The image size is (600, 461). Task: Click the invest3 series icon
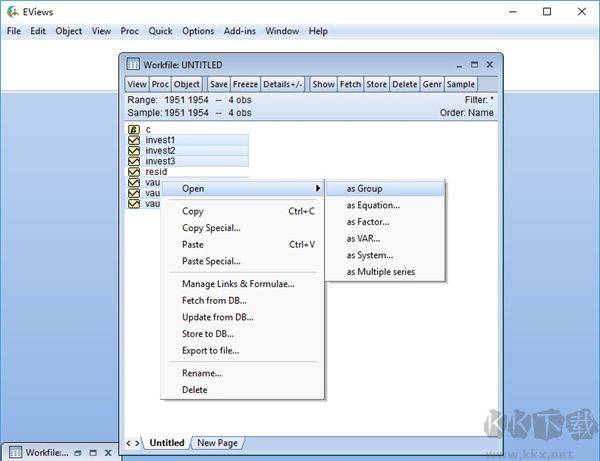pos(134,161)
